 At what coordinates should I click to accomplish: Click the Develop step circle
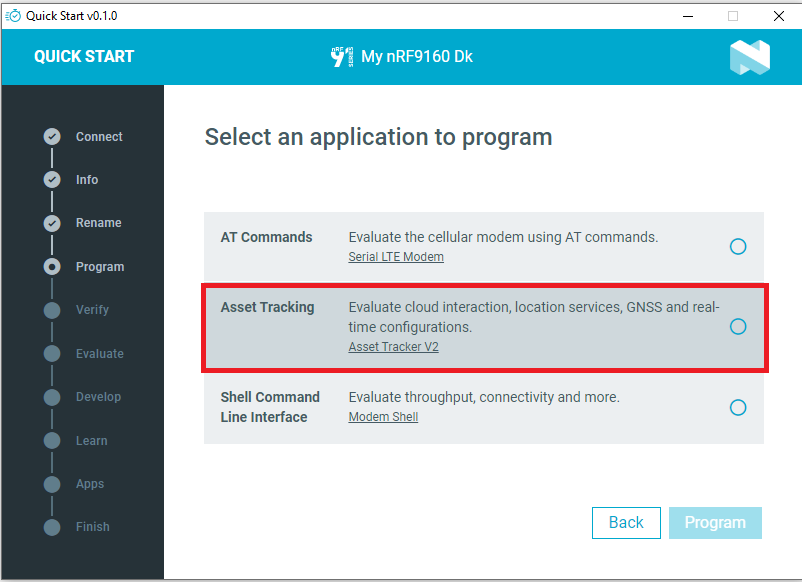click(x=52, y=397)
